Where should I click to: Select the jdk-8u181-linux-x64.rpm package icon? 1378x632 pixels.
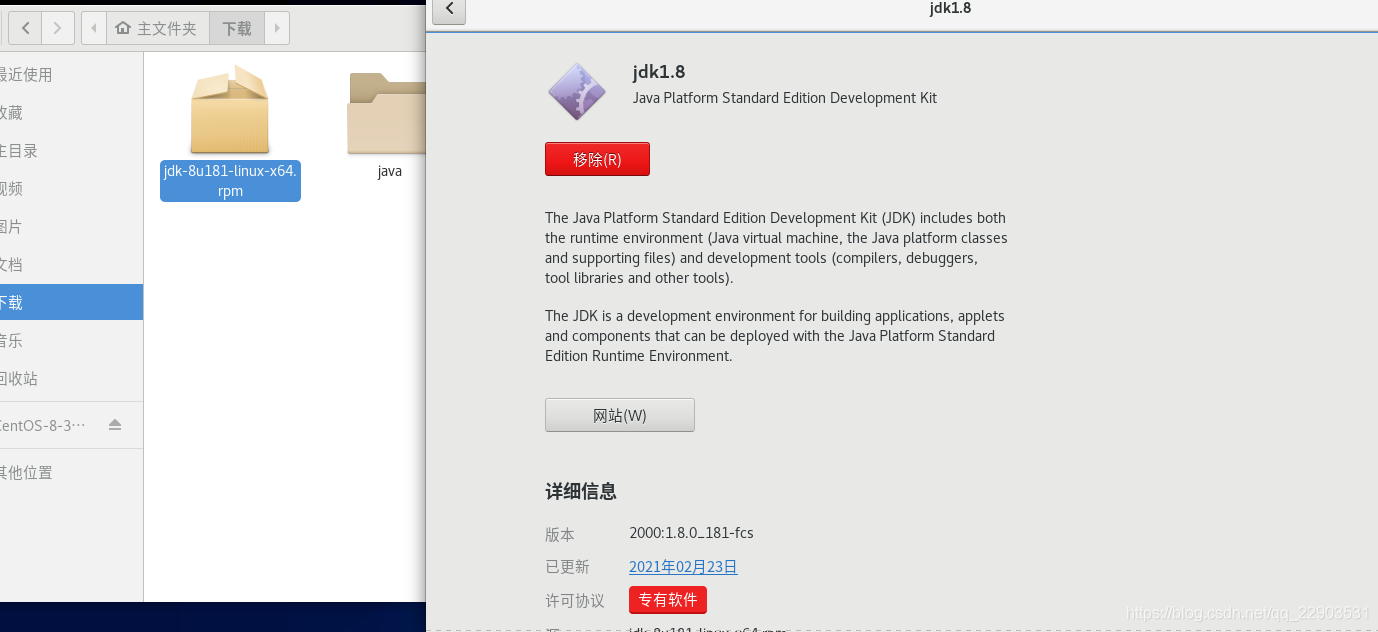pos(230,109)
